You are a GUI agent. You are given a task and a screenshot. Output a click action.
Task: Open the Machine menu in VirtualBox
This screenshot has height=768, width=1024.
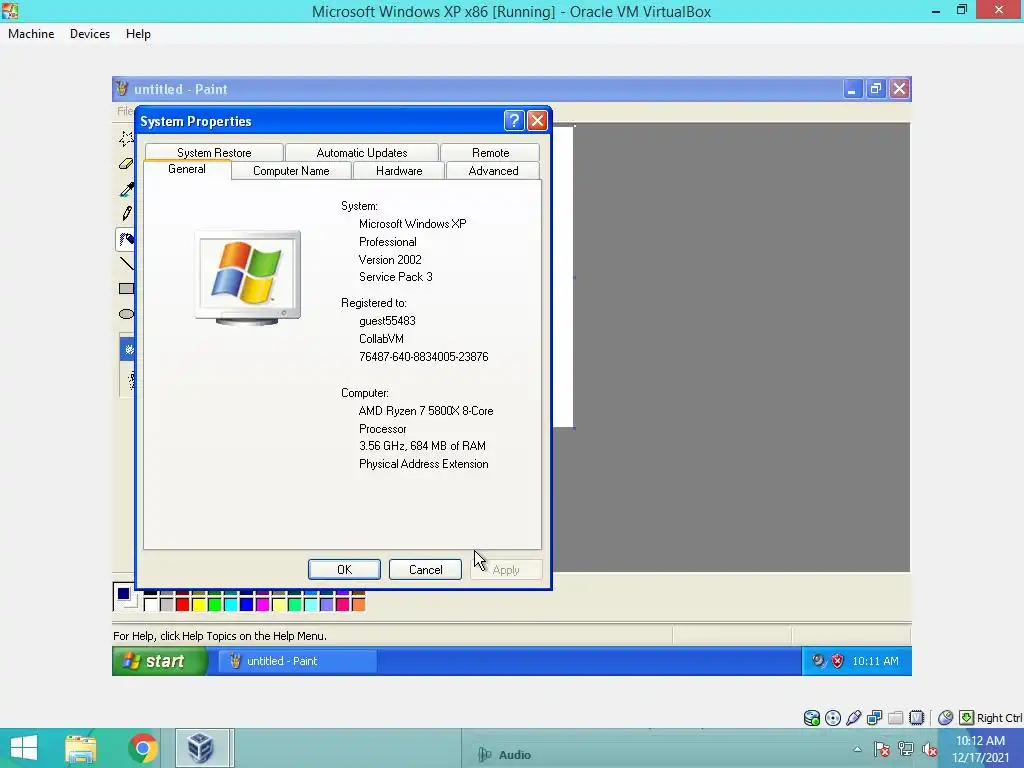[31, 34]
